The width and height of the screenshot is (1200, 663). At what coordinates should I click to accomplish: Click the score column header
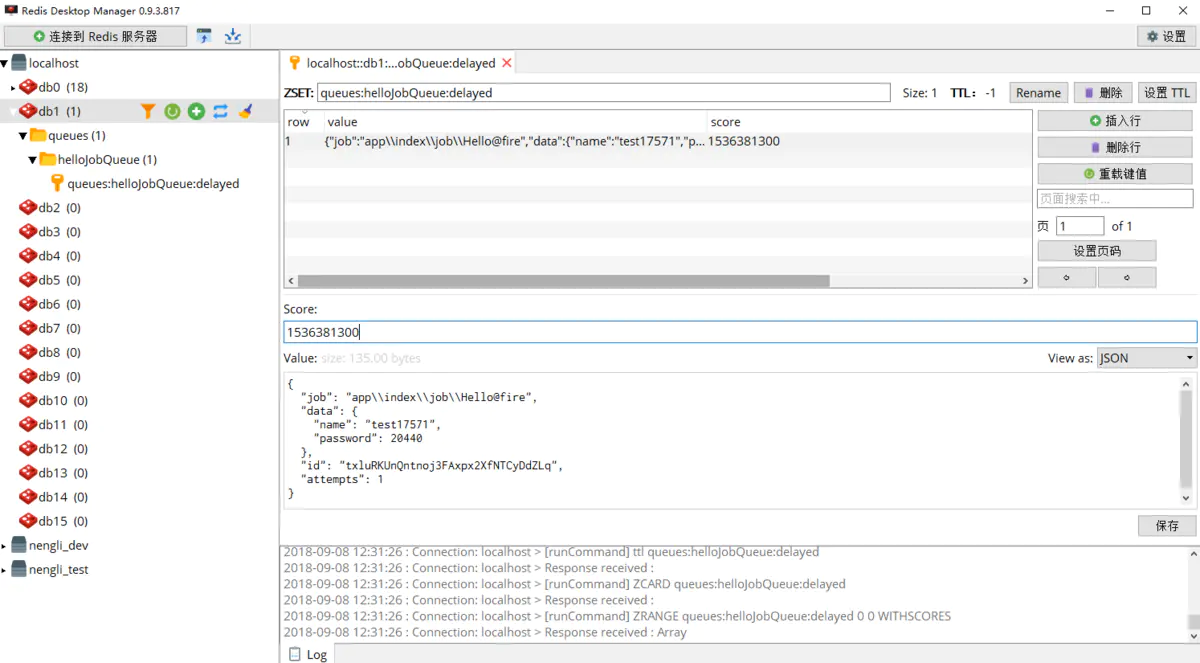pos(869,122)
